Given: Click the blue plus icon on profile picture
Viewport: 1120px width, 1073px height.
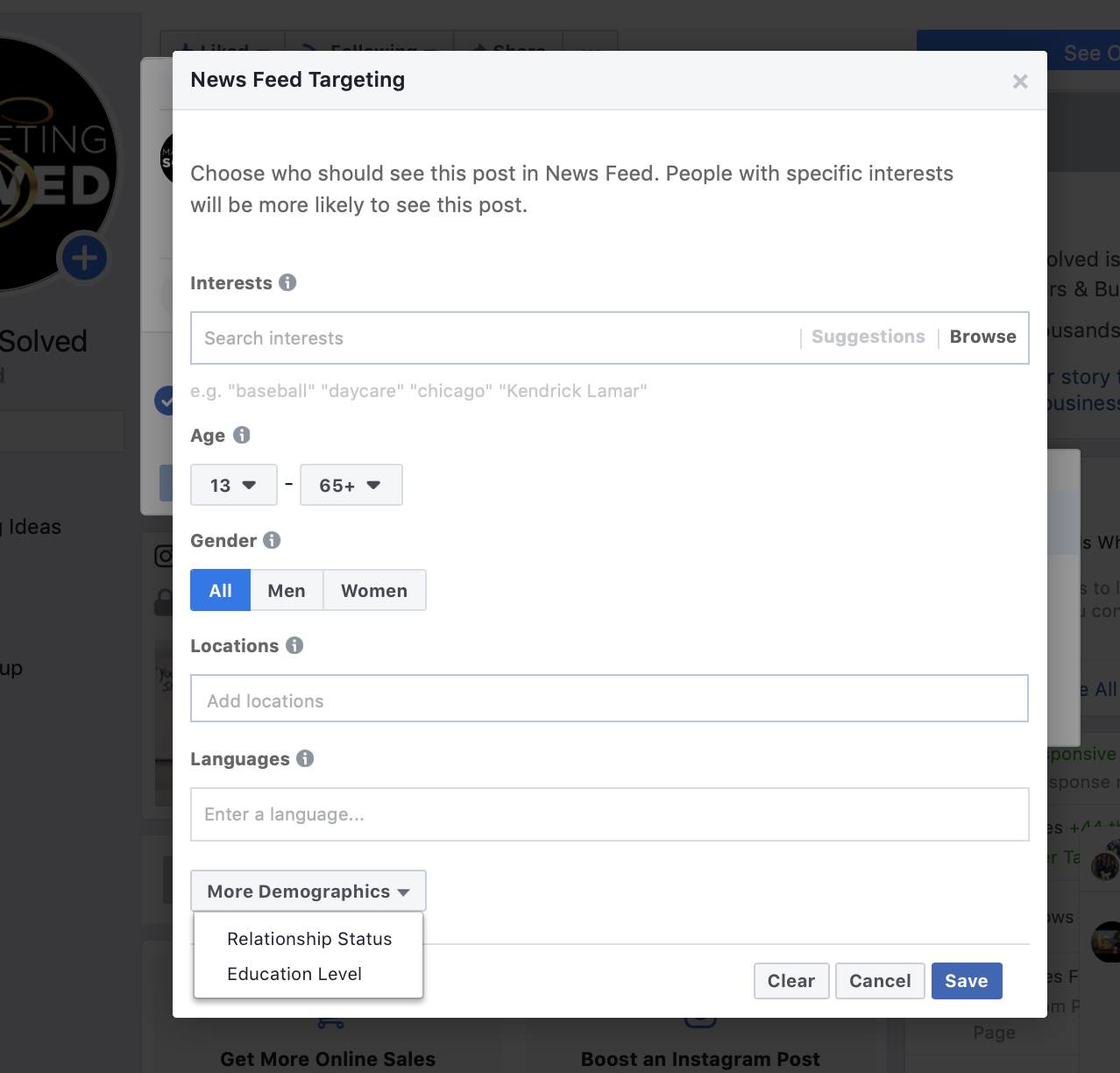Looking at the screenshot, I should [84, 259].
